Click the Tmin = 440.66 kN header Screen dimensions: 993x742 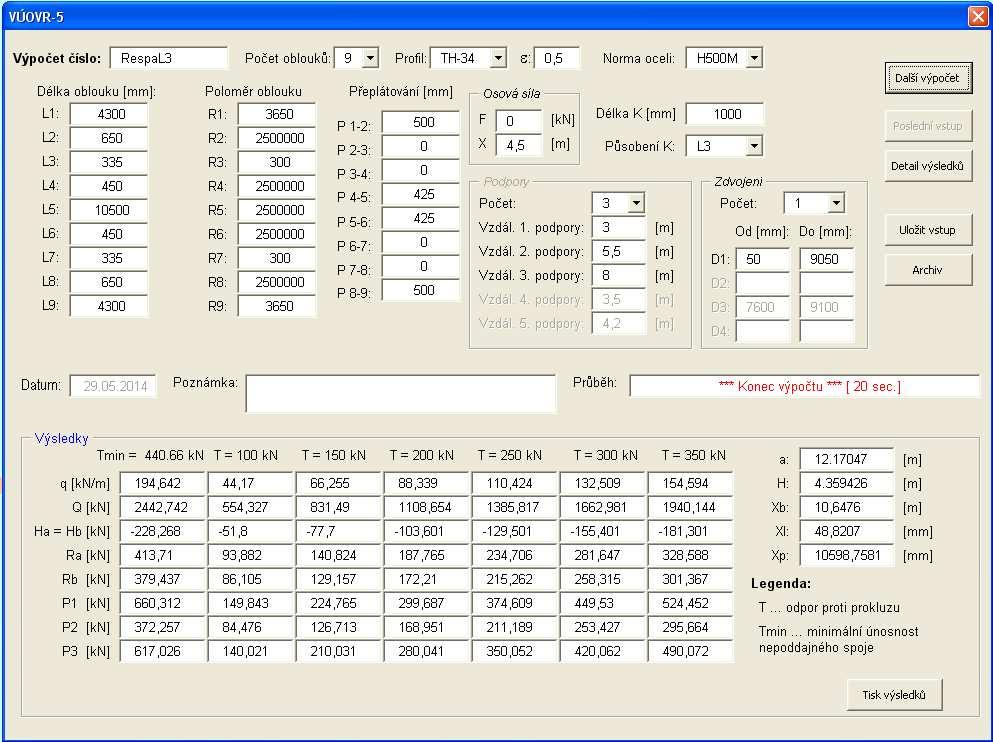[x=150, y=456]
